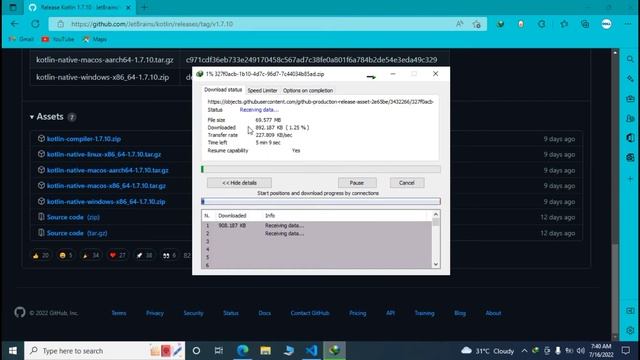This screenshot has width=640, height=360.
Task: Open Options on completion tab
Action: click(x=308, y=91)
